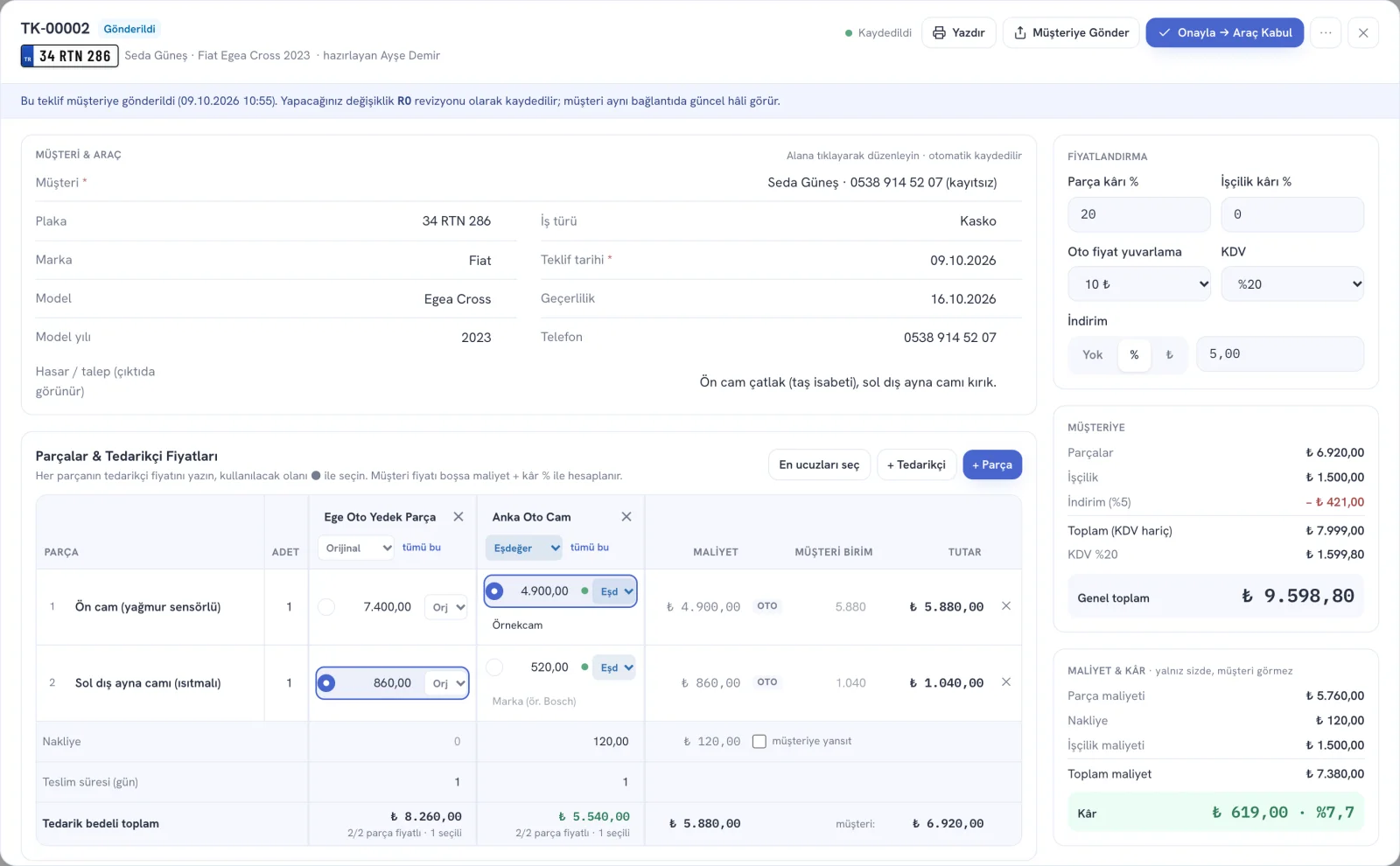Open Ege Oto Orijinal type dropdown
Image resolution: width=1400 pixels, height=866 pixels.
pyautogui.click(x=355, y=548)
